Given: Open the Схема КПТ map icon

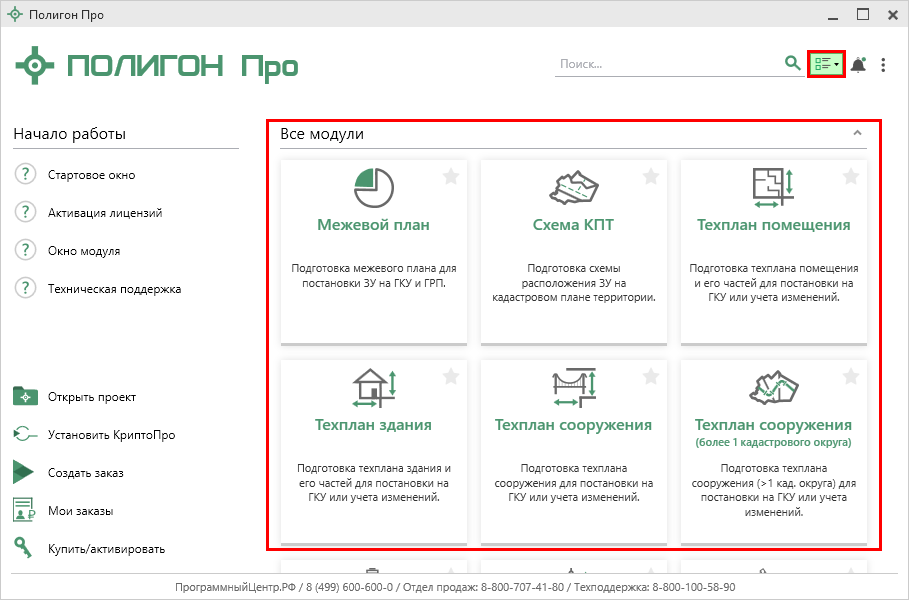Looking at the screenshot, I should pos(573,187).
